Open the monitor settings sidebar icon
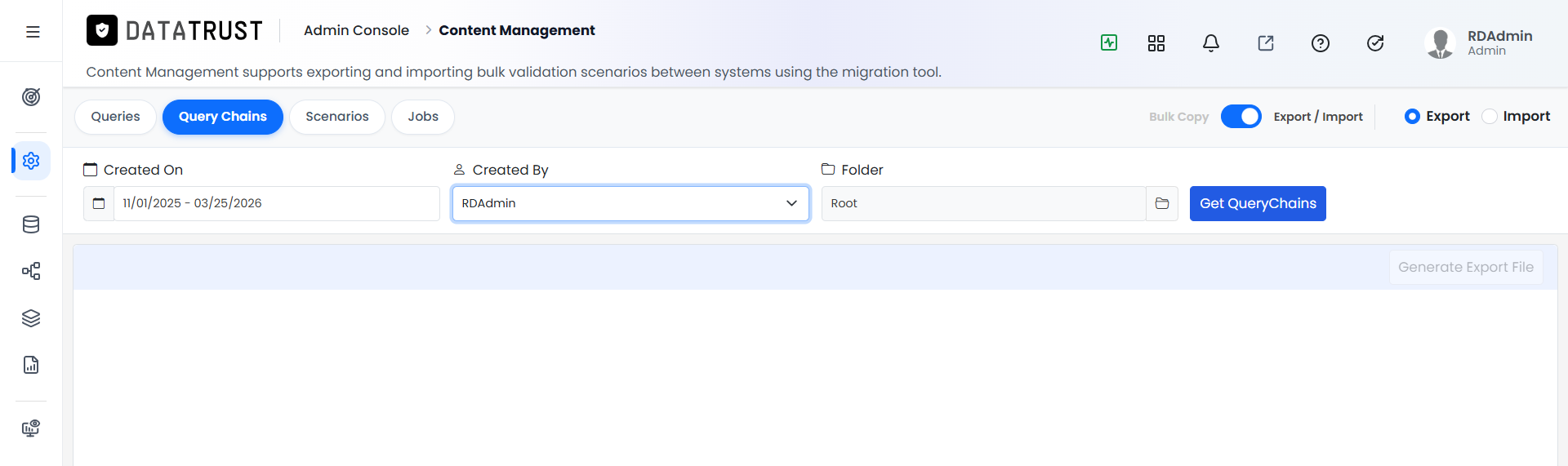Viewport: 1568px width, 466px height. click(31, 428)
